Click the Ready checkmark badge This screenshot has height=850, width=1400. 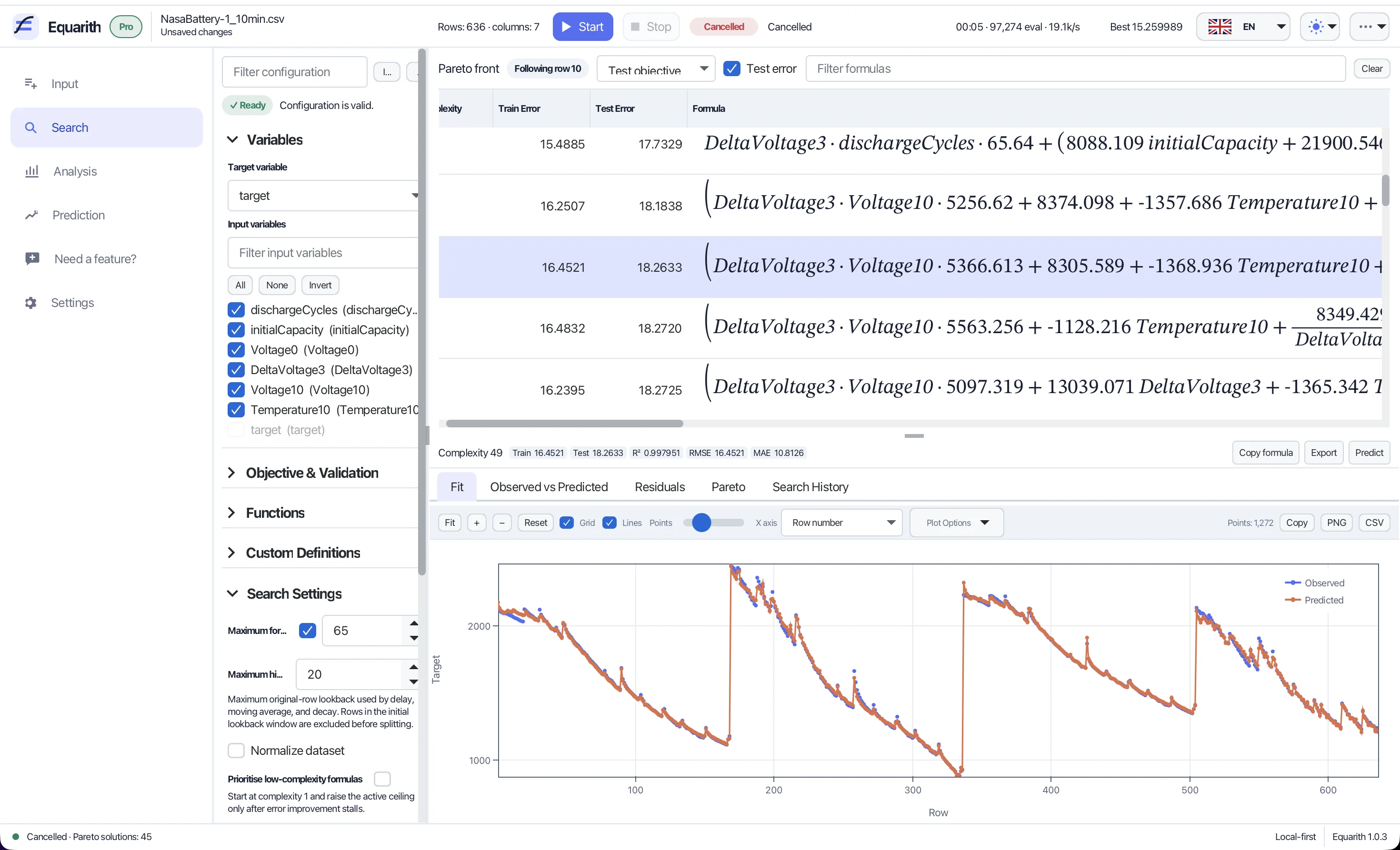click(248, 105)
